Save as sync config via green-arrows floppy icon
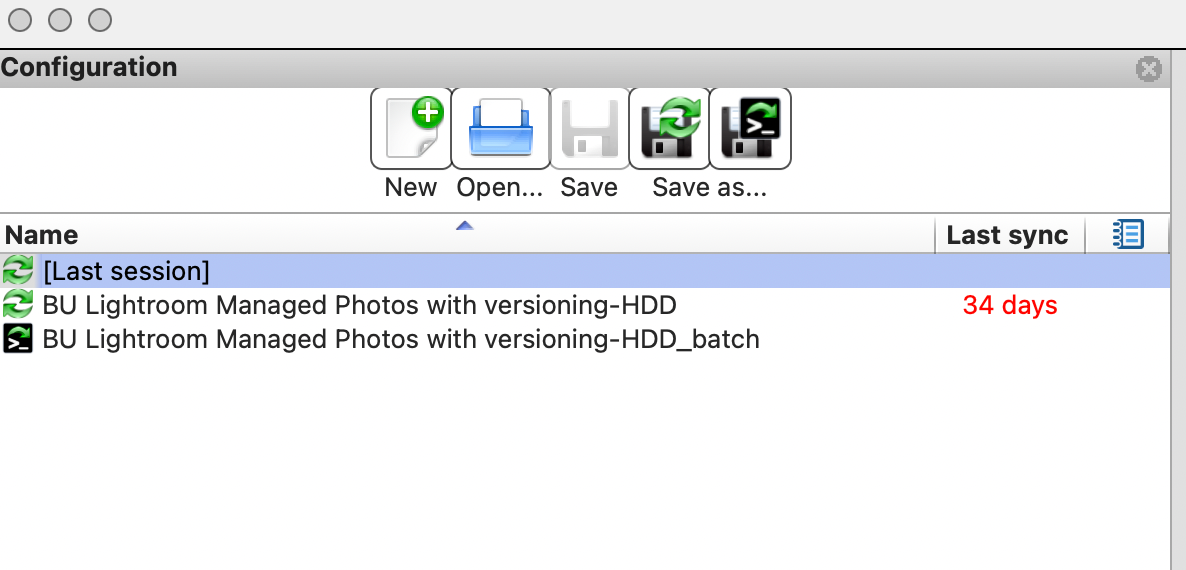The image size is (1186, 570). (670, 129)
